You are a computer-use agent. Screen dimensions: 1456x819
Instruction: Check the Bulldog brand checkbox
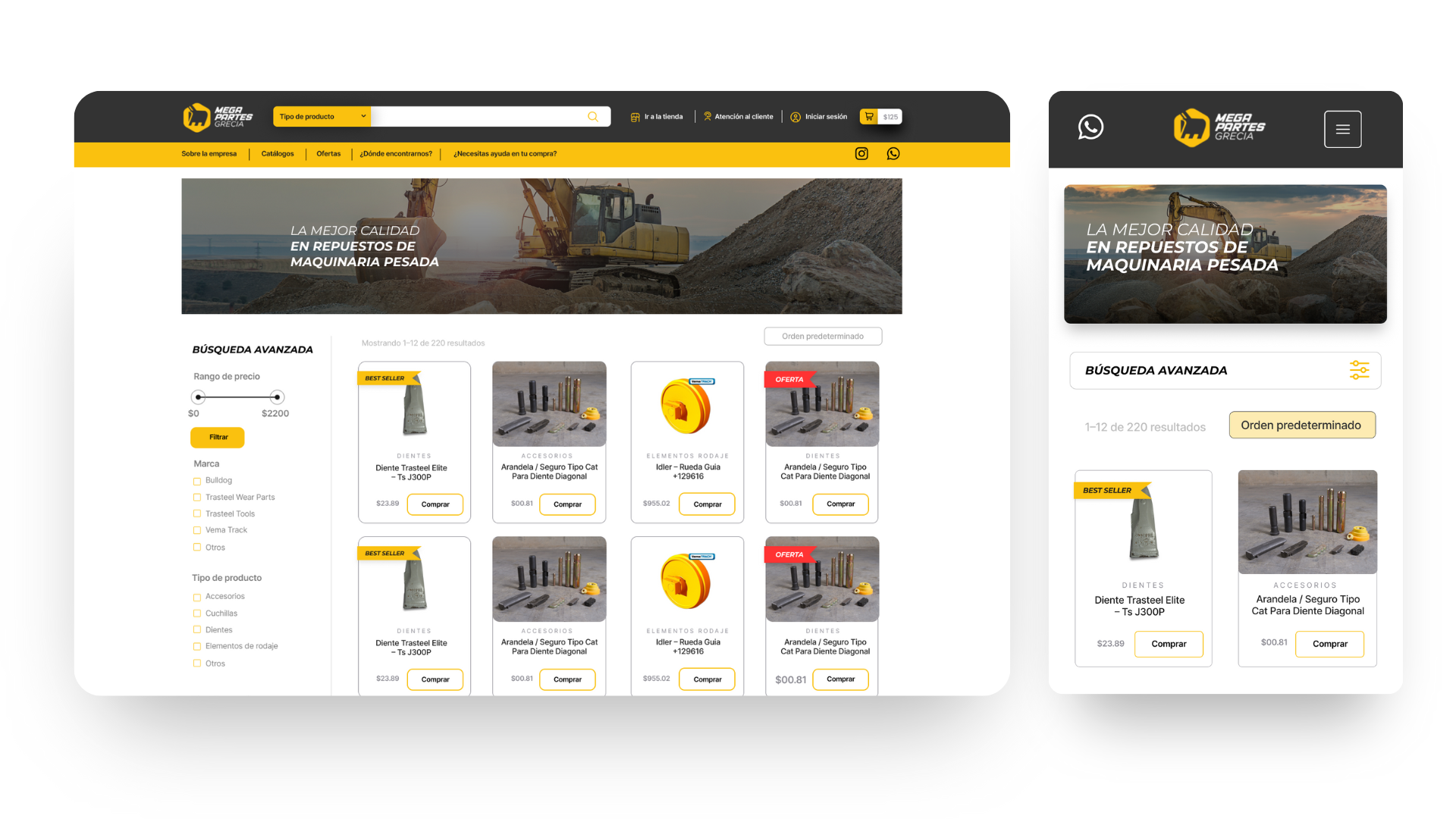[197, 482]
